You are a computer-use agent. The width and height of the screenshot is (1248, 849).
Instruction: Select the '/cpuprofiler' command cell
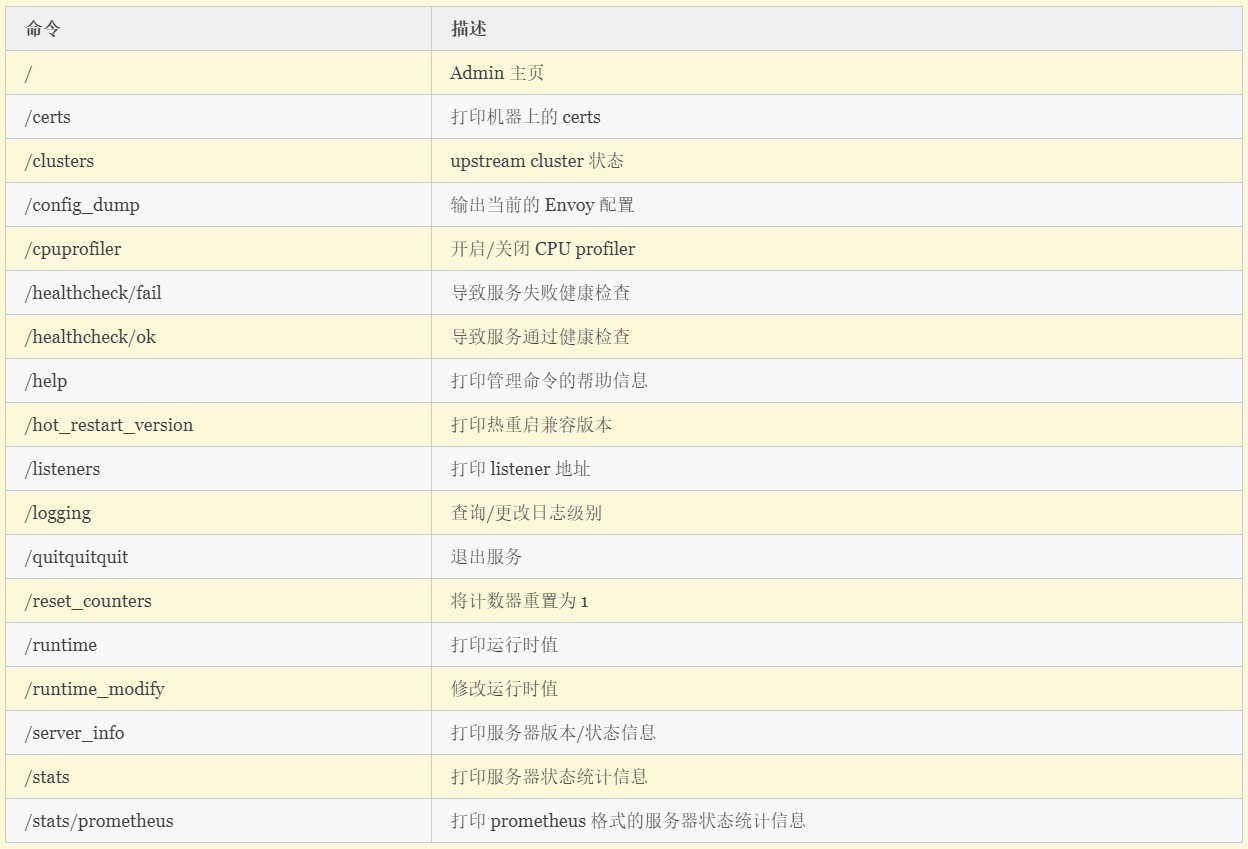pyautogui.click(x=218, y=249)
